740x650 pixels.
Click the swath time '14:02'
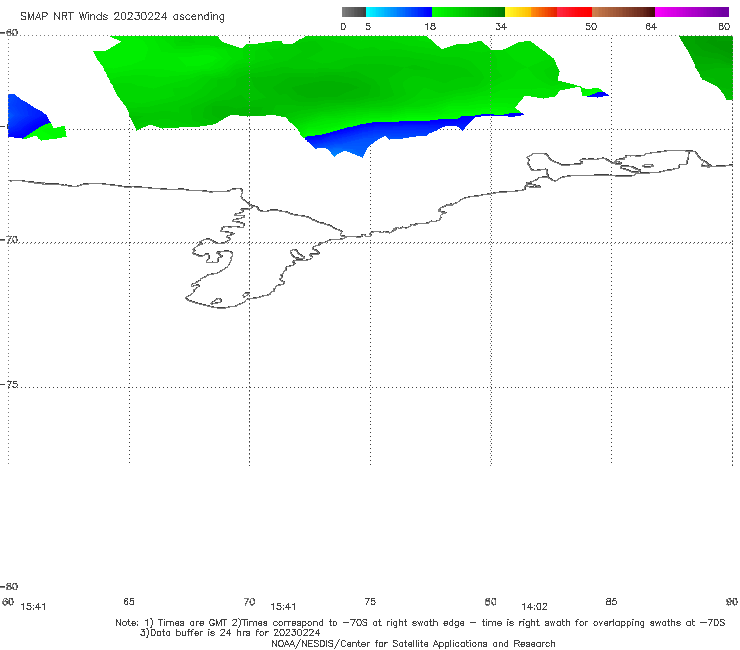tap(534, 607)
